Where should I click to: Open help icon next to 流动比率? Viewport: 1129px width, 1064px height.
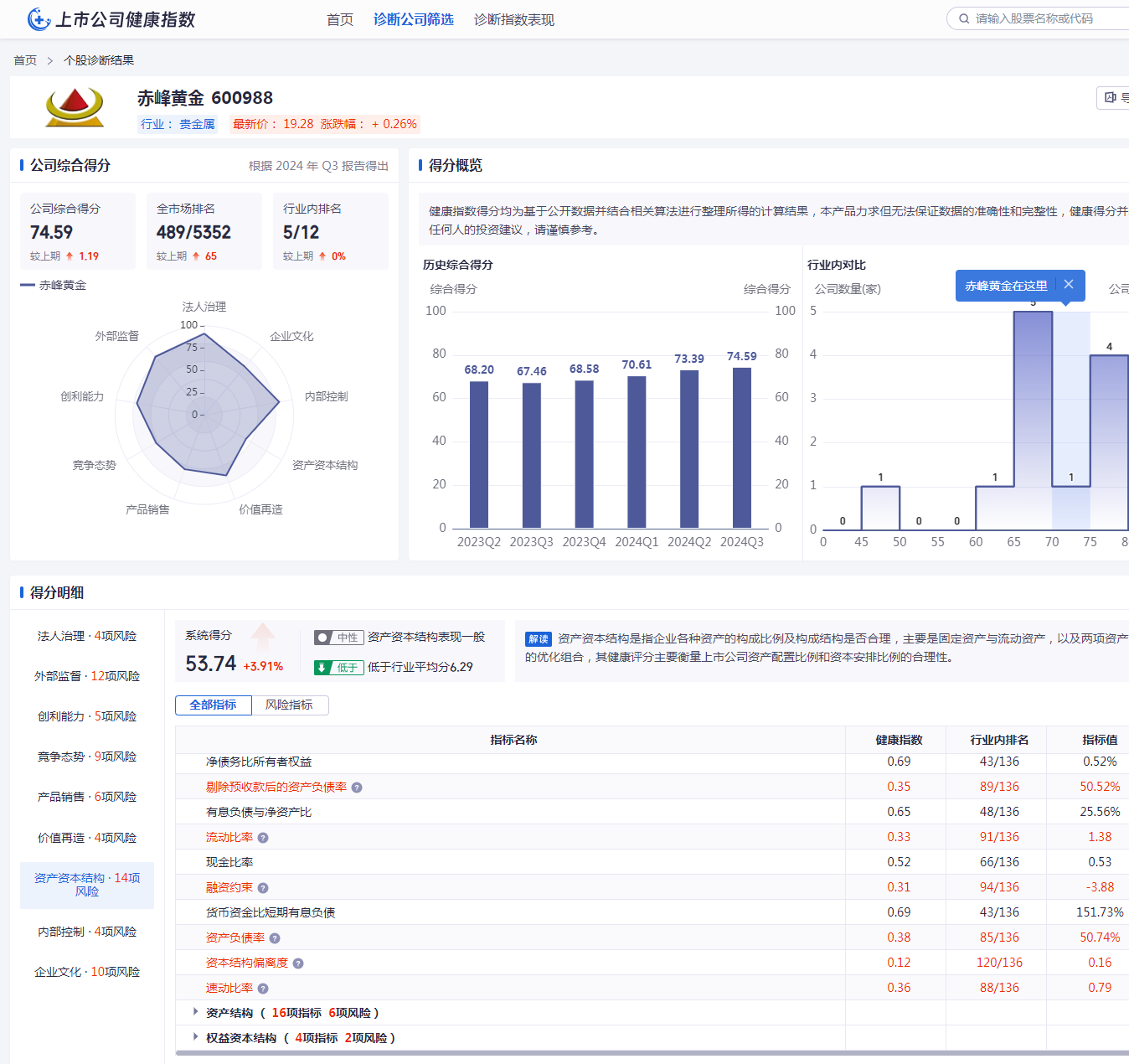click(263, 838)
